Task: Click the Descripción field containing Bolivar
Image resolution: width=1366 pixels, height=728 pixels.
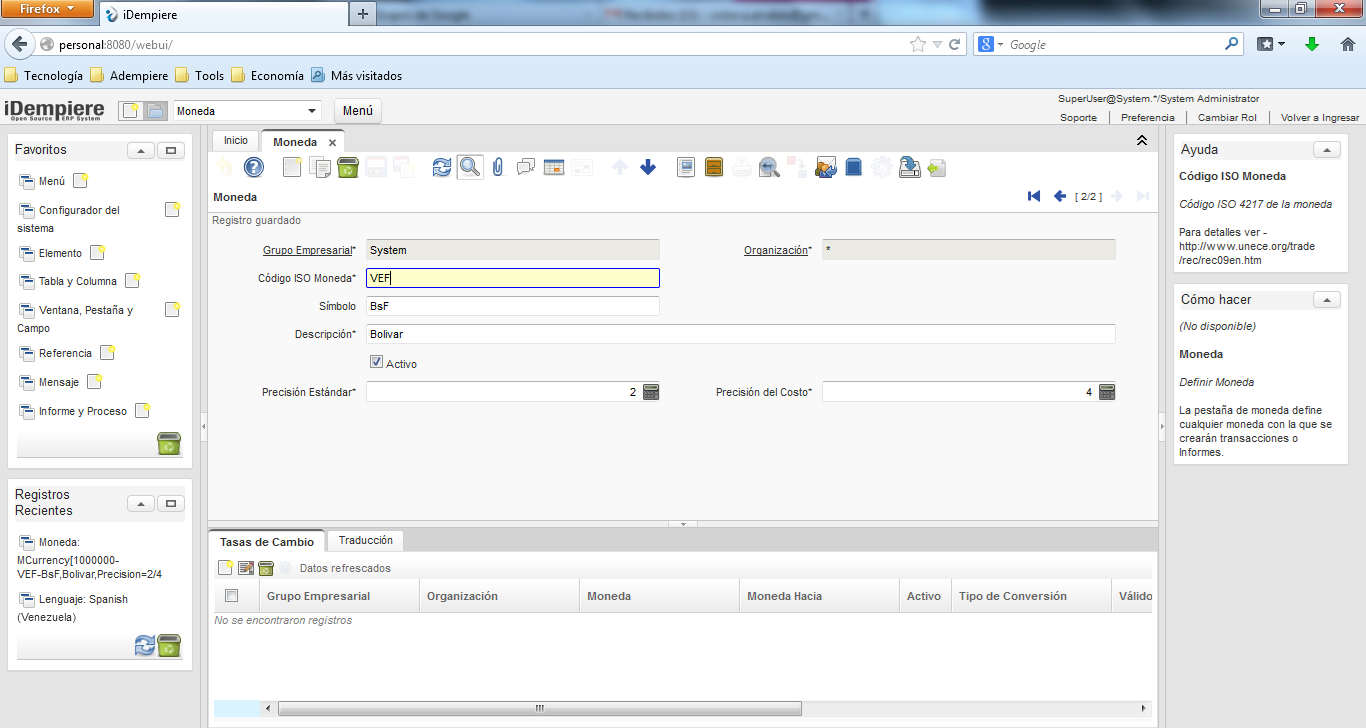Action: point(741,334)
